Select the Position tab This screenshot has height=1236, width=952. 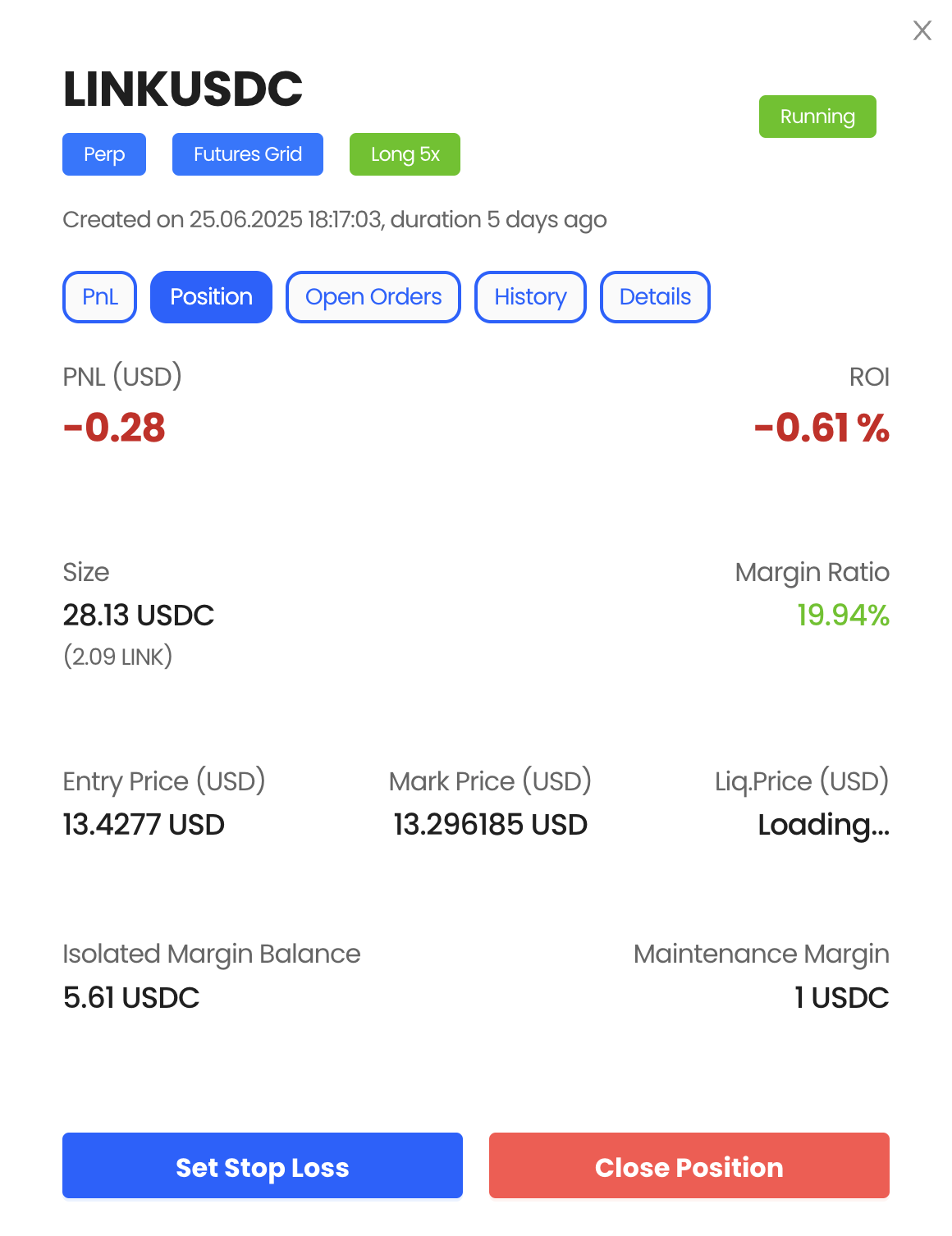click(x=211, y=297)
